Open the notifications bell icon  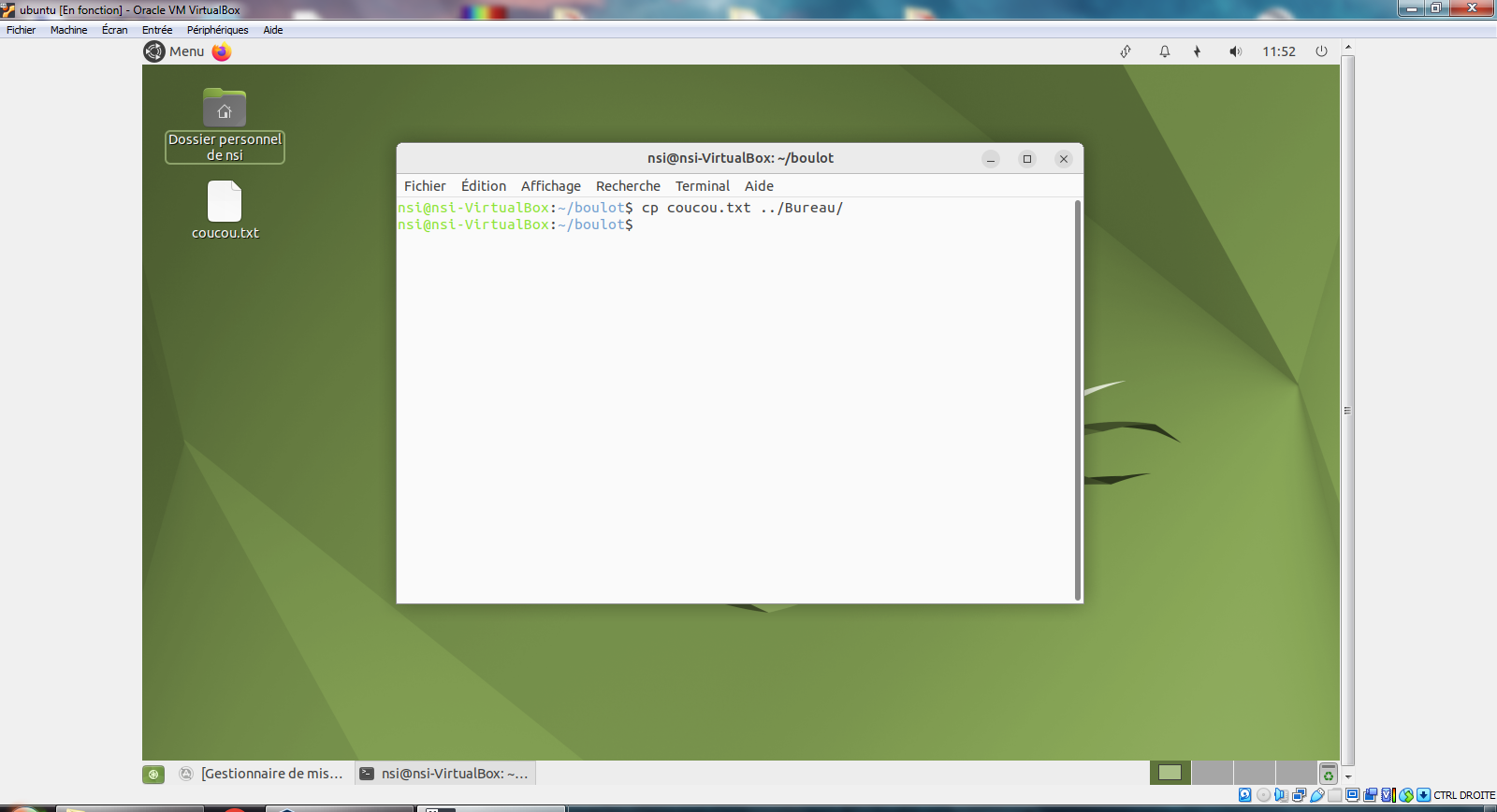coord(1165,51)
